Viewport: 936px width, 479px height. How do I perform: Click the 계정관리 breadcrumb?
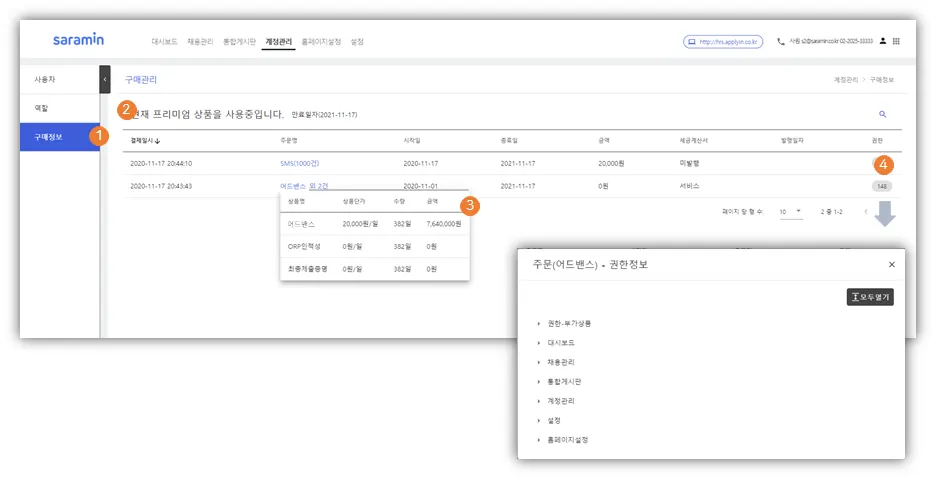tap(846, 79)
